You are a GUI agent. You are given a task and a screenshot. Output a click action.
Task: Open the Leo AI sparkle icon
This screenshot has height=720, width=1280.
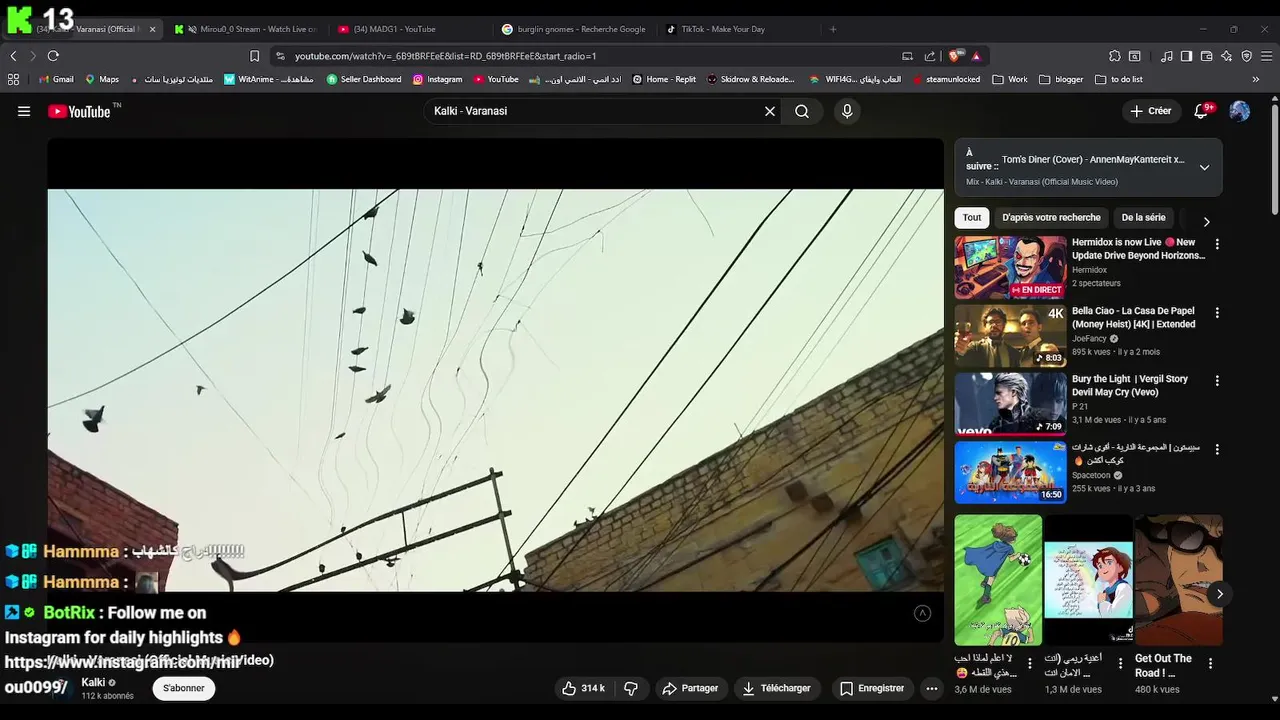pos(1226,56)
